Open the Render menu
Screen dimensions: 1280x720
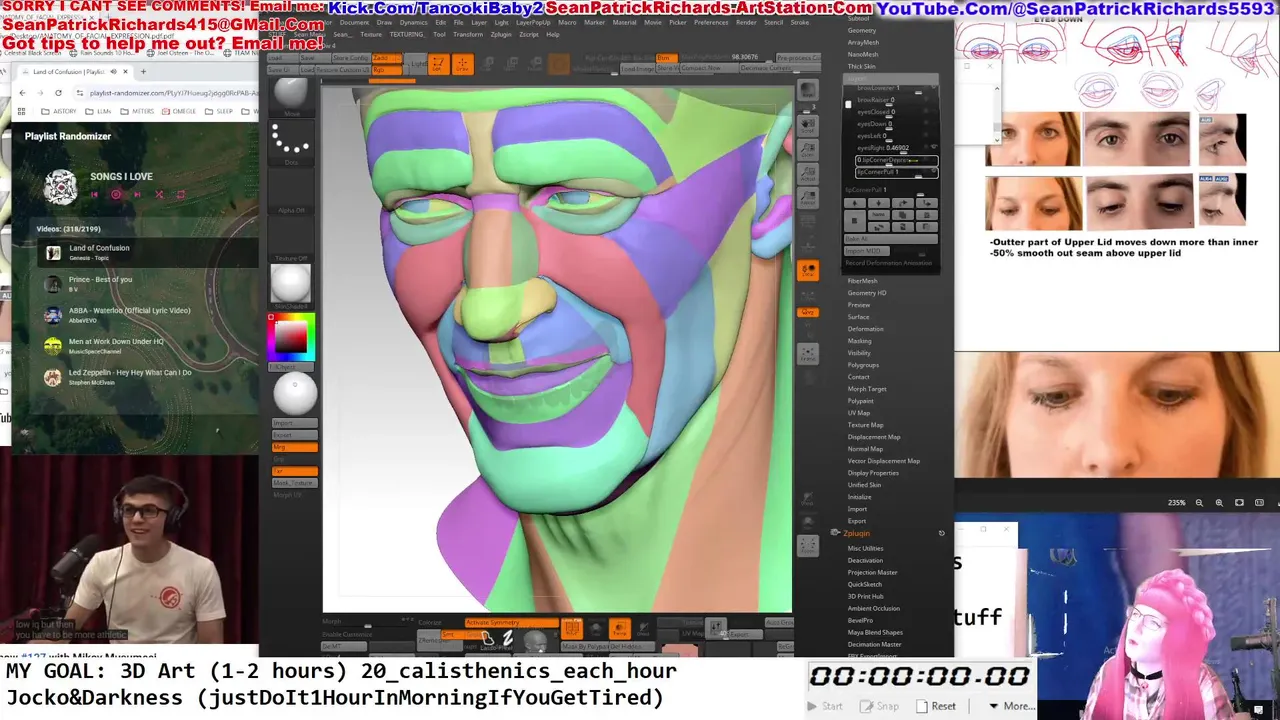point(746,22)
